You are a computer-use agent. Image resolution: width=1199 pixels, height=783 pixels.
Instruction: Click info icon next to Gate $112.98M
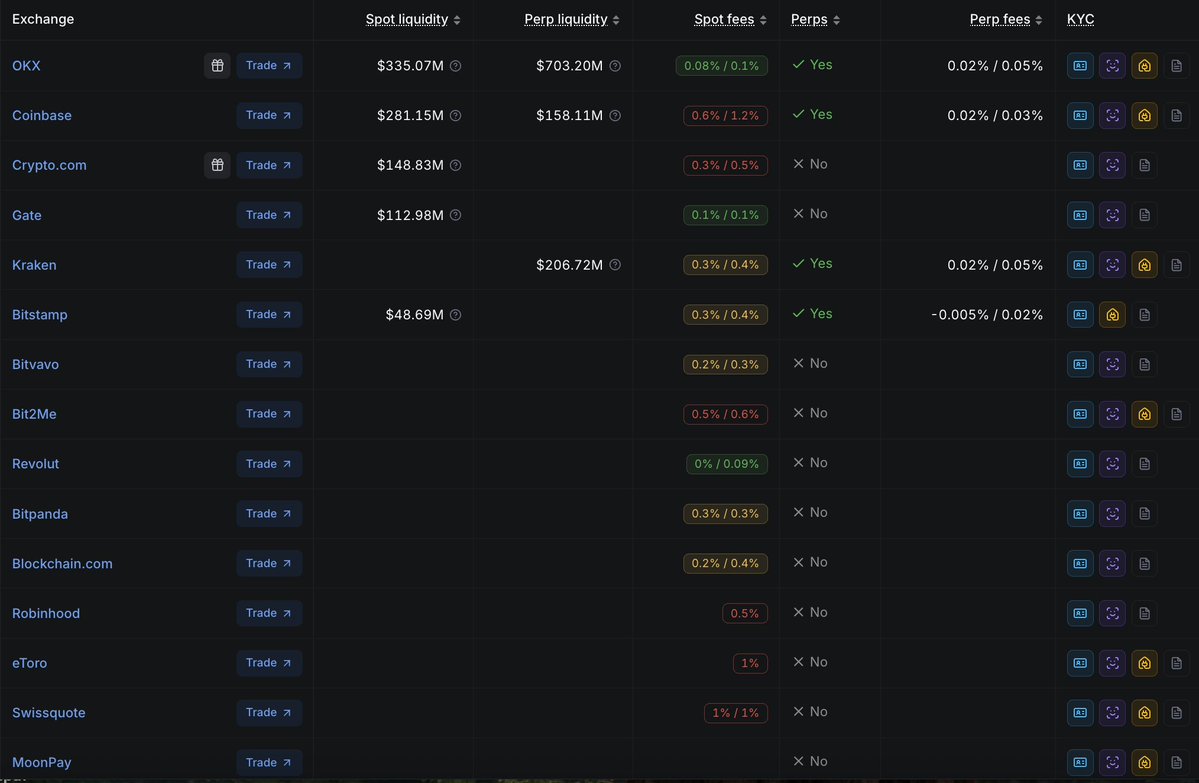coord(456,215)
